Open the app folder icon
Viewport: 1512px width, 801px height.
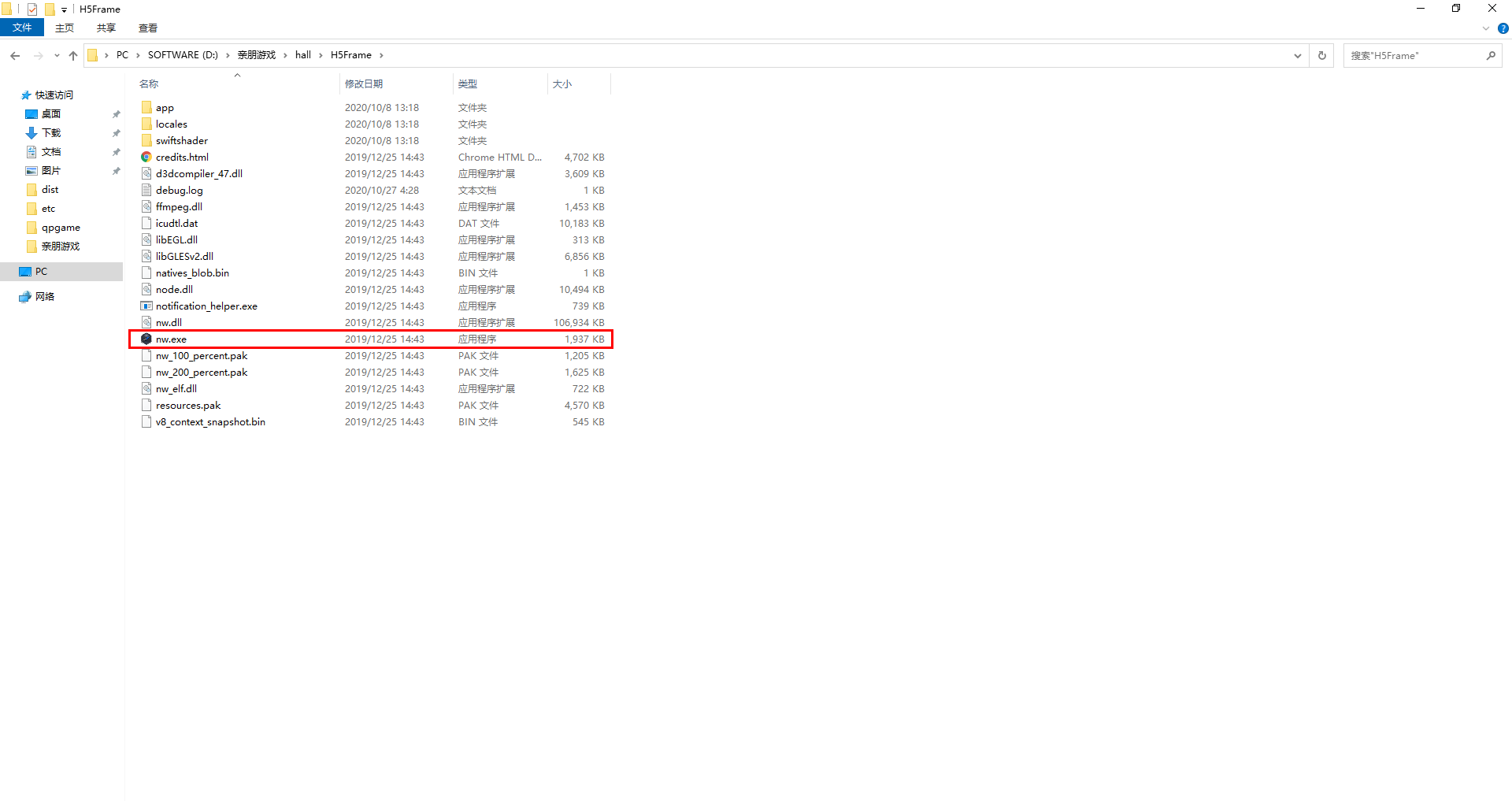click(146, 107)
